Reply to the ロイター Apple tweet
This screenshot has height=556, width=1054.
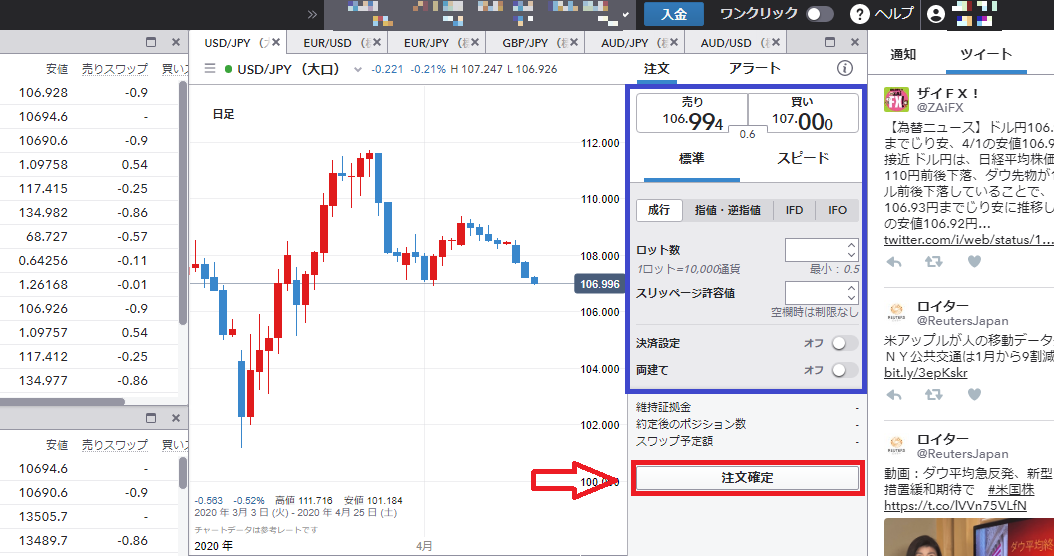click(893, 395)
